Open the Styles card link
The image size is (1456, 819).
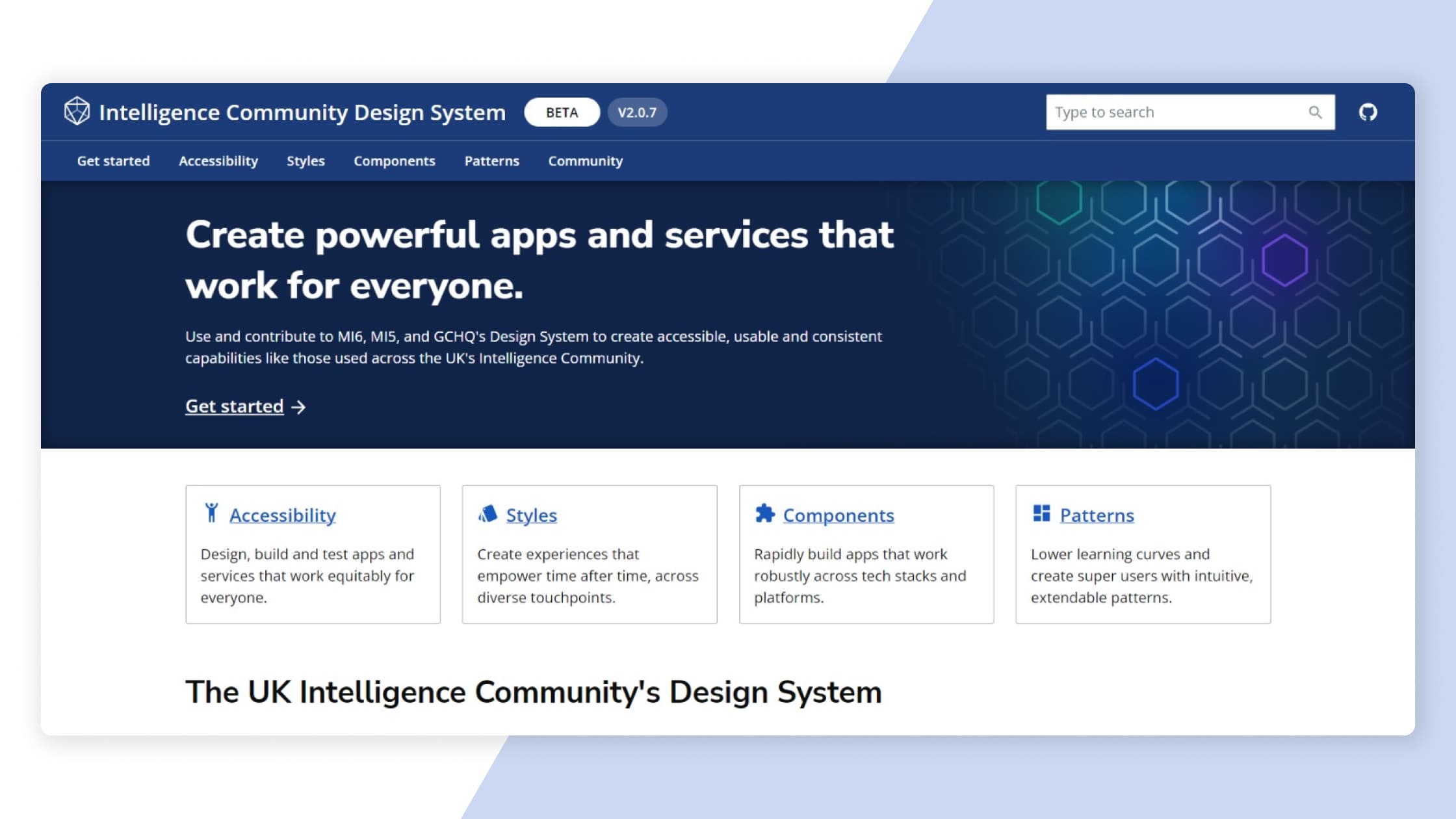tap(532, 515)
